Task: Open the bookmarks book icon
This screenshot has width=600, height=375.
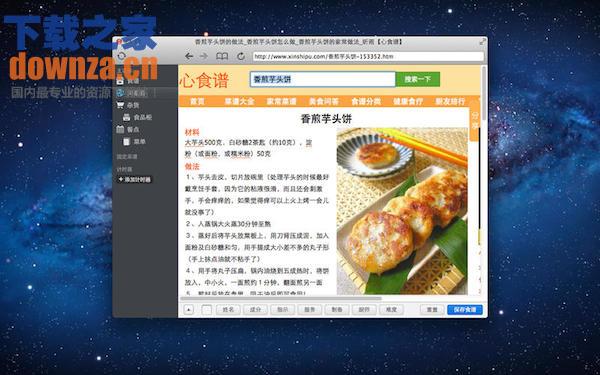Action: pos(222,56)
